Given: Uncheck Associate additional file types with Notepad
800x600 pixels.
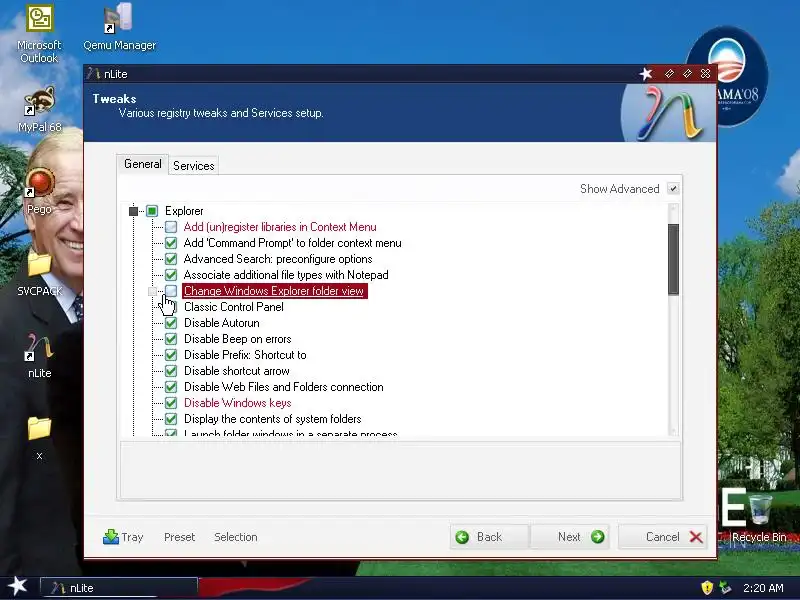Looking at the screenshot, I should pyautogui.click(x=171, y=275).
